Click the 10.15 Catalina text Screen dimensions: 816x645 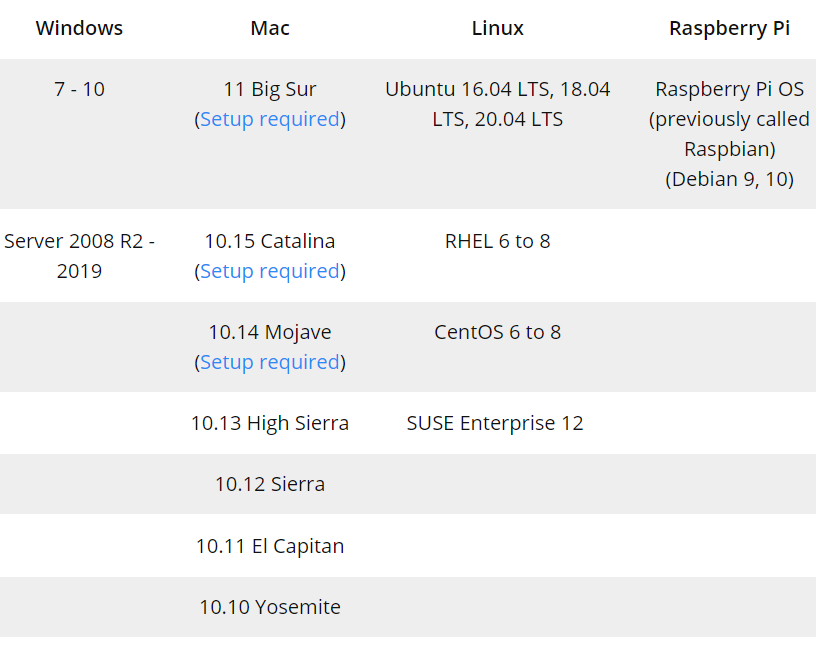pos(270,241)
